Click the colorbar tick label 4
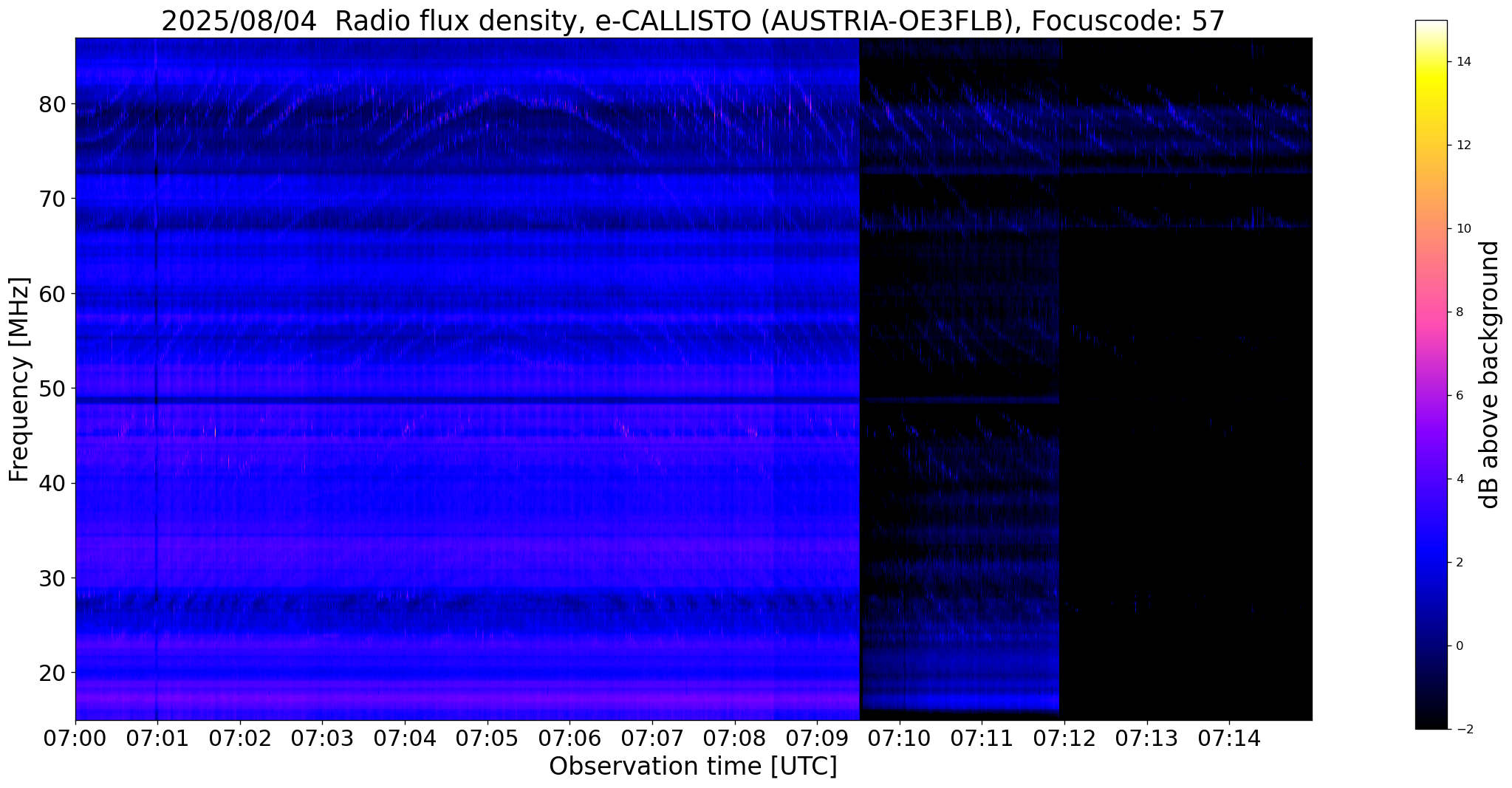The width and height of the screenshot is (1512, 788). point(1459,479)
